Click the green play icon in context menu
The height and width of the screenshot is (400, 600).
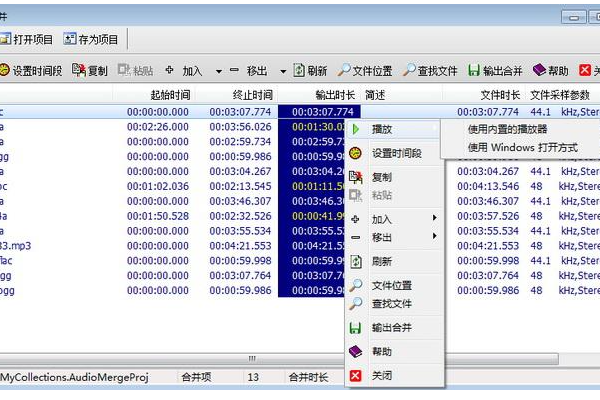click(x=356, y=129)
